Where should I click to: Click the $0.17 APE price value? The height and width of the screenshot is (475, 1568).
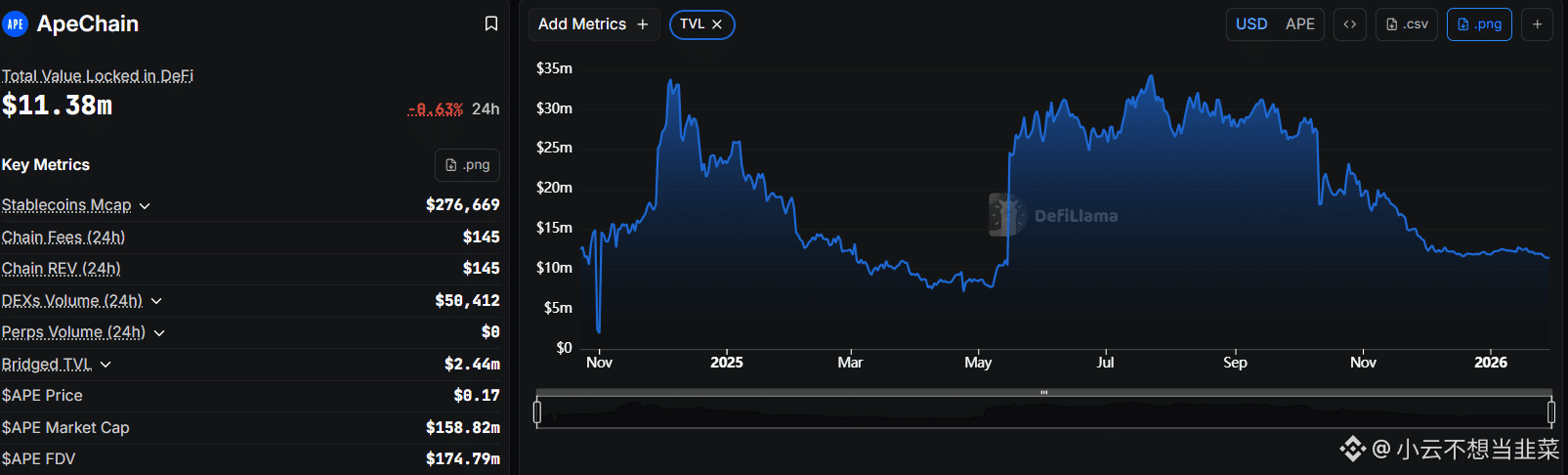click(x=477, y=396)
